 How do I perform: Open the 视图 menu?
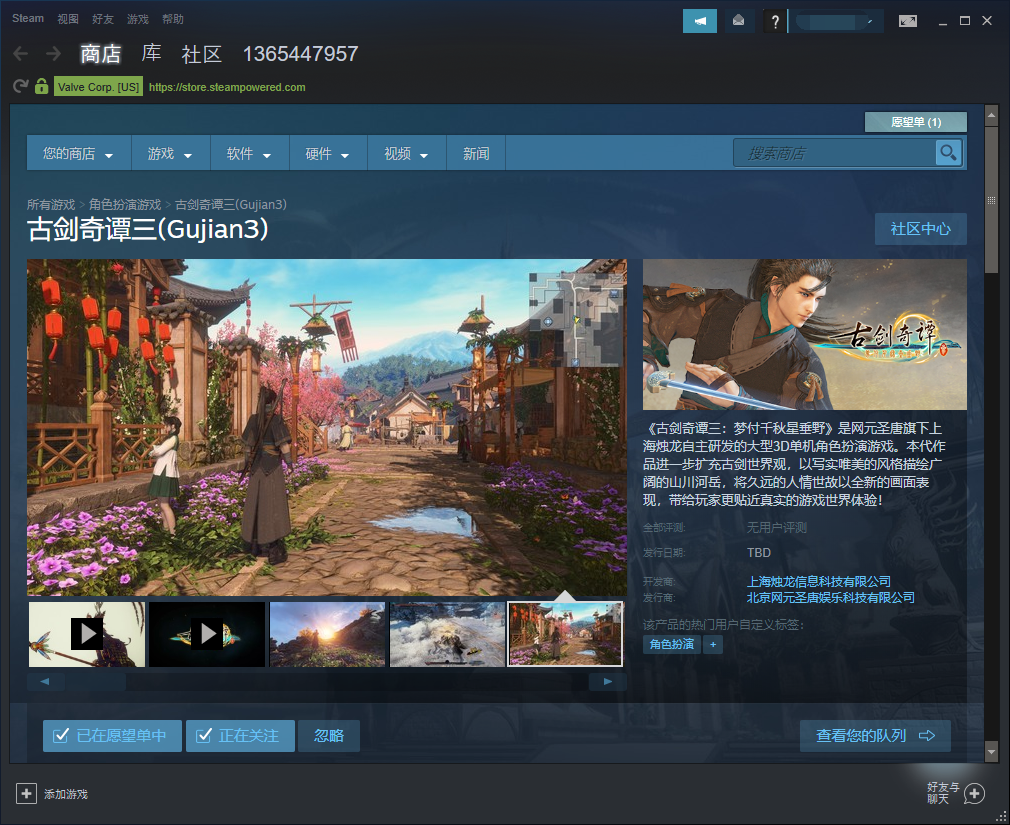(68, 19)
